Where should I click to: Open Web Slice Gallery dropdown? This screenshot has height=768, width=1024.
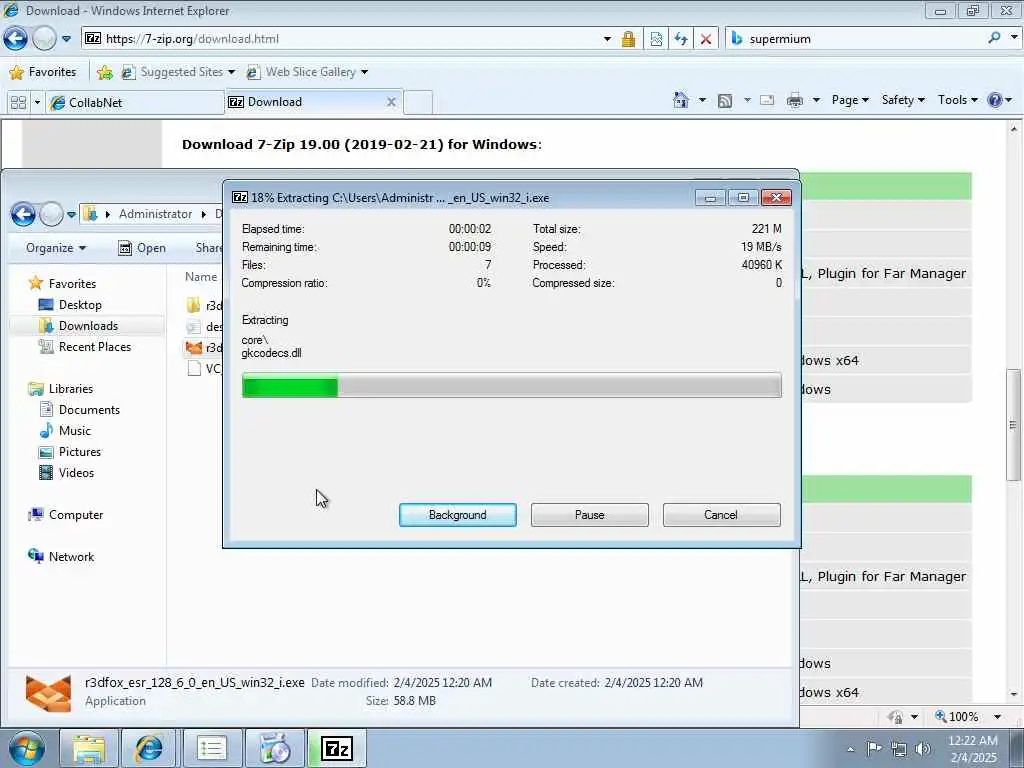364,72
